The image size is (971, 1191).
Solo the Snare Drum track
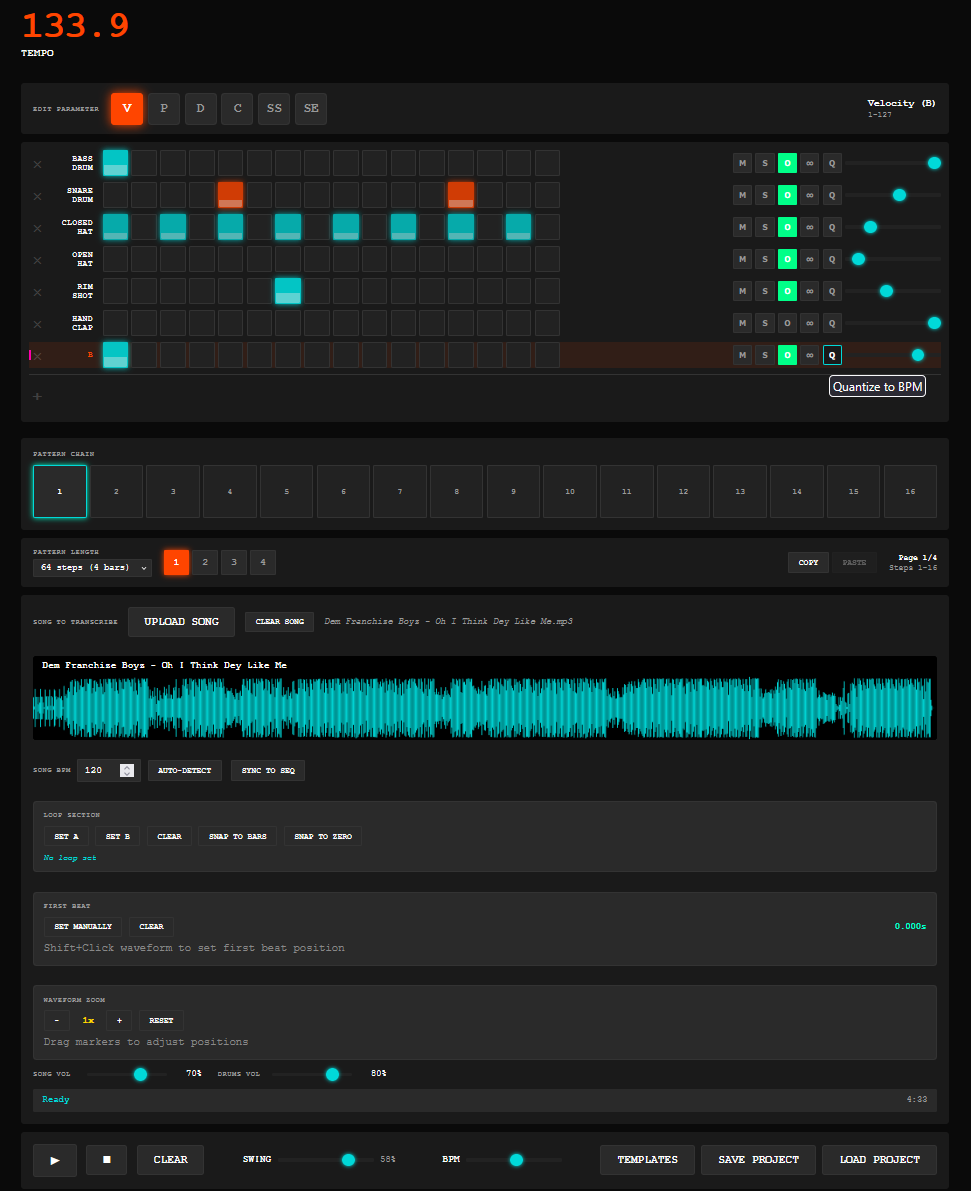tap(765, 195)
